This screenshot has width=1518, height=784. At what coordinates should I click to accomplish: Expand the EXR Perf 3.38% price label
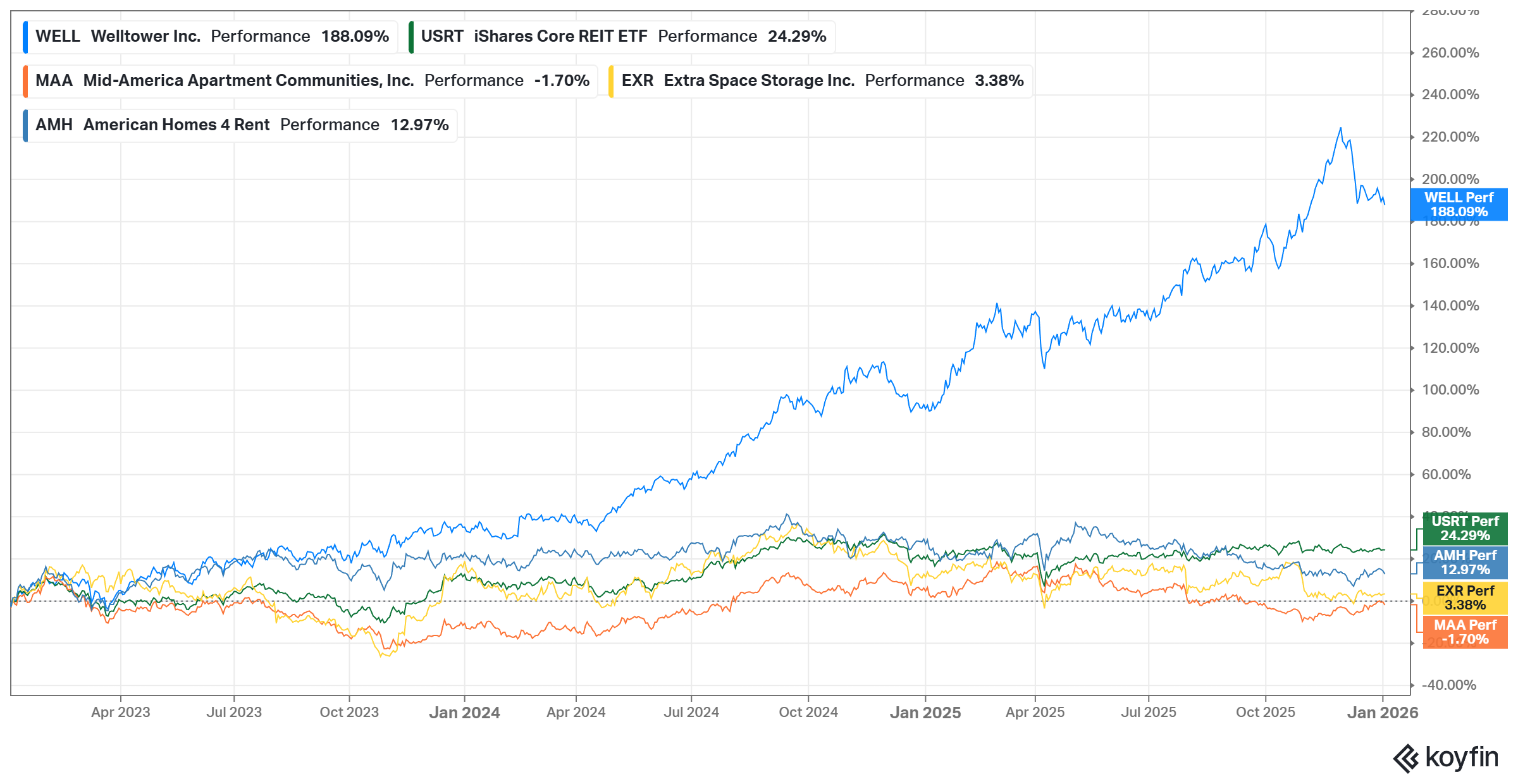(x=1465, y=597)
